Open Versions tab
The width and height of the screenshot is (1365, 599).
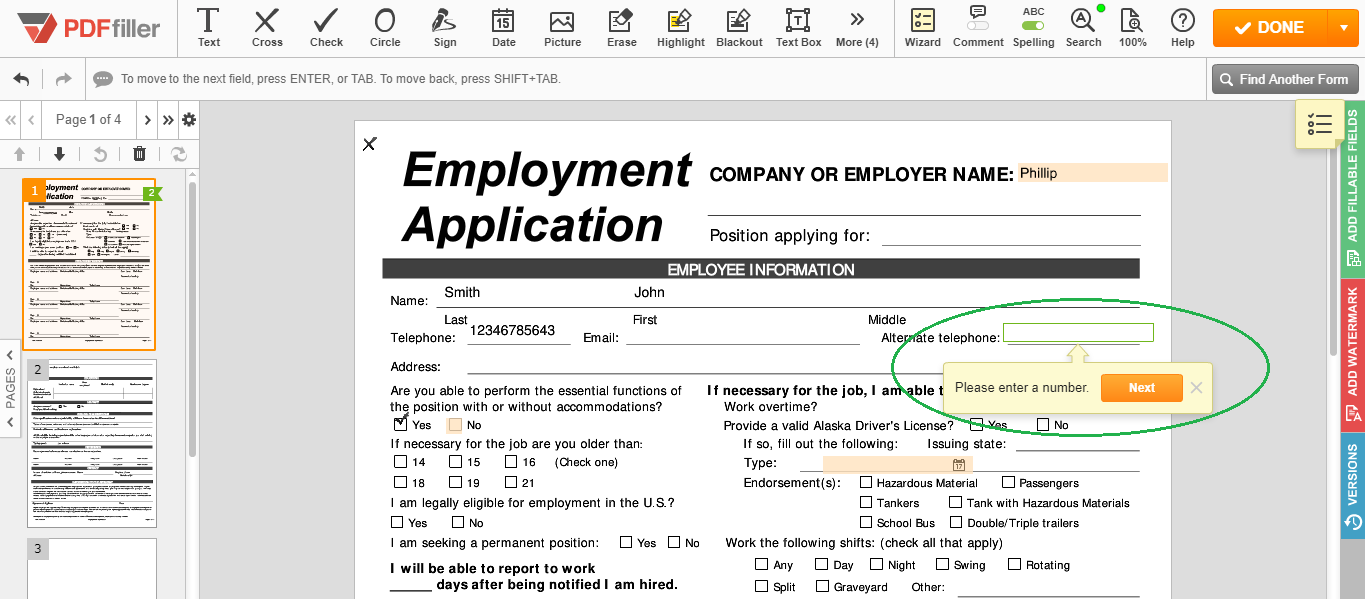(1353, 486)
